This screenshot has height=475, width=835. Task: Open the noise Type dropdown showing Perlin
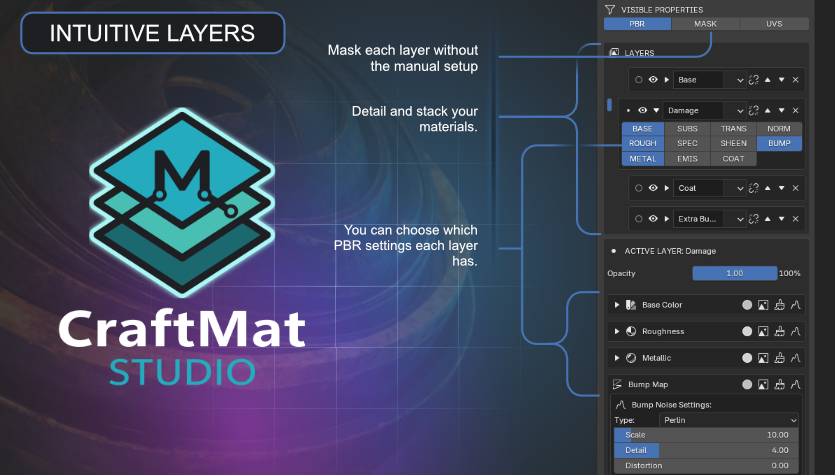pyautogui.click(x=729, y=420)
